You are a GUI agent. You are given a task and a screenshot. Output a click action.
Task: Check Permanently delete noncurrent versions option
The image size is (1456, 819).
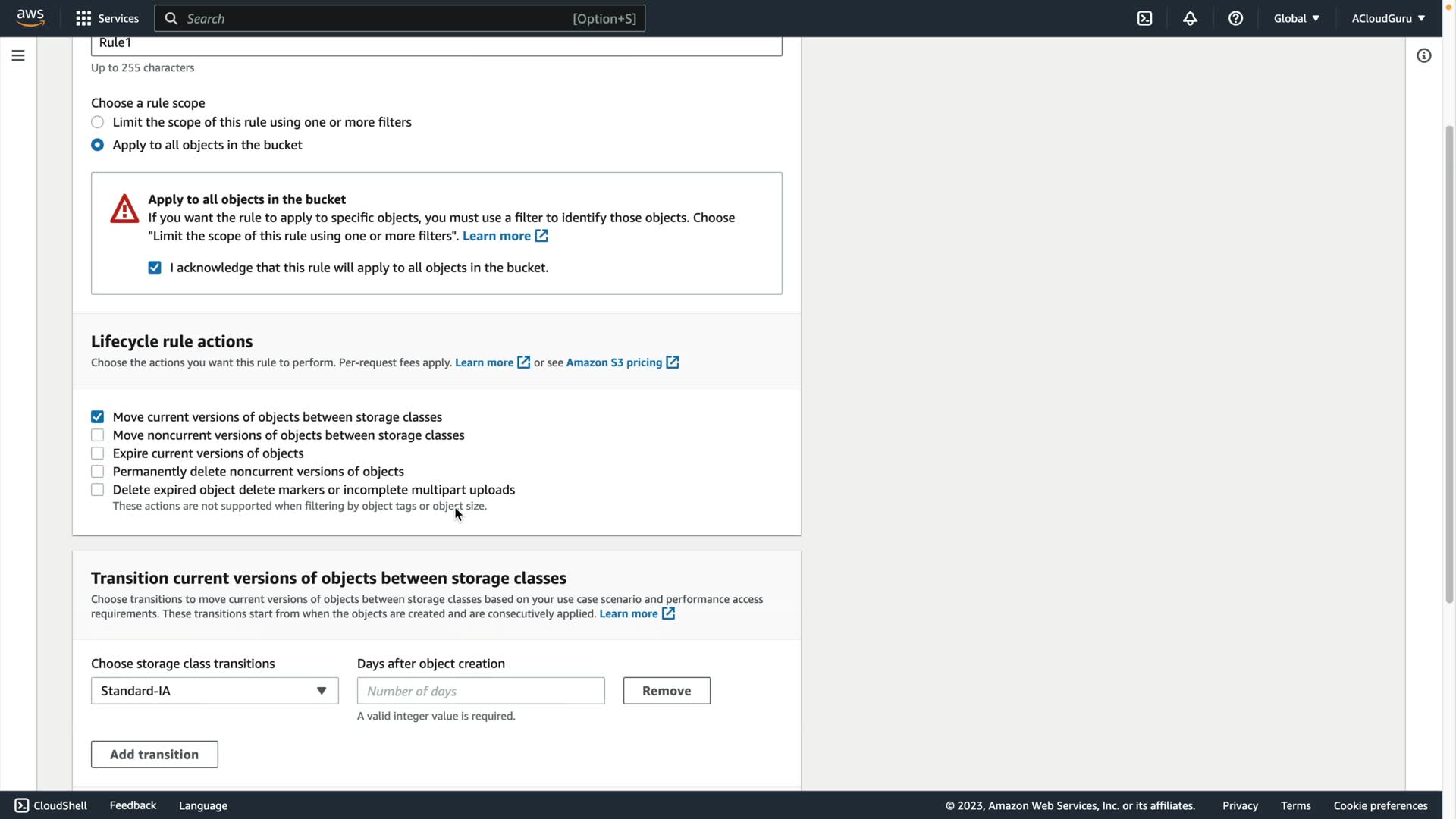[x=98, y=472]
